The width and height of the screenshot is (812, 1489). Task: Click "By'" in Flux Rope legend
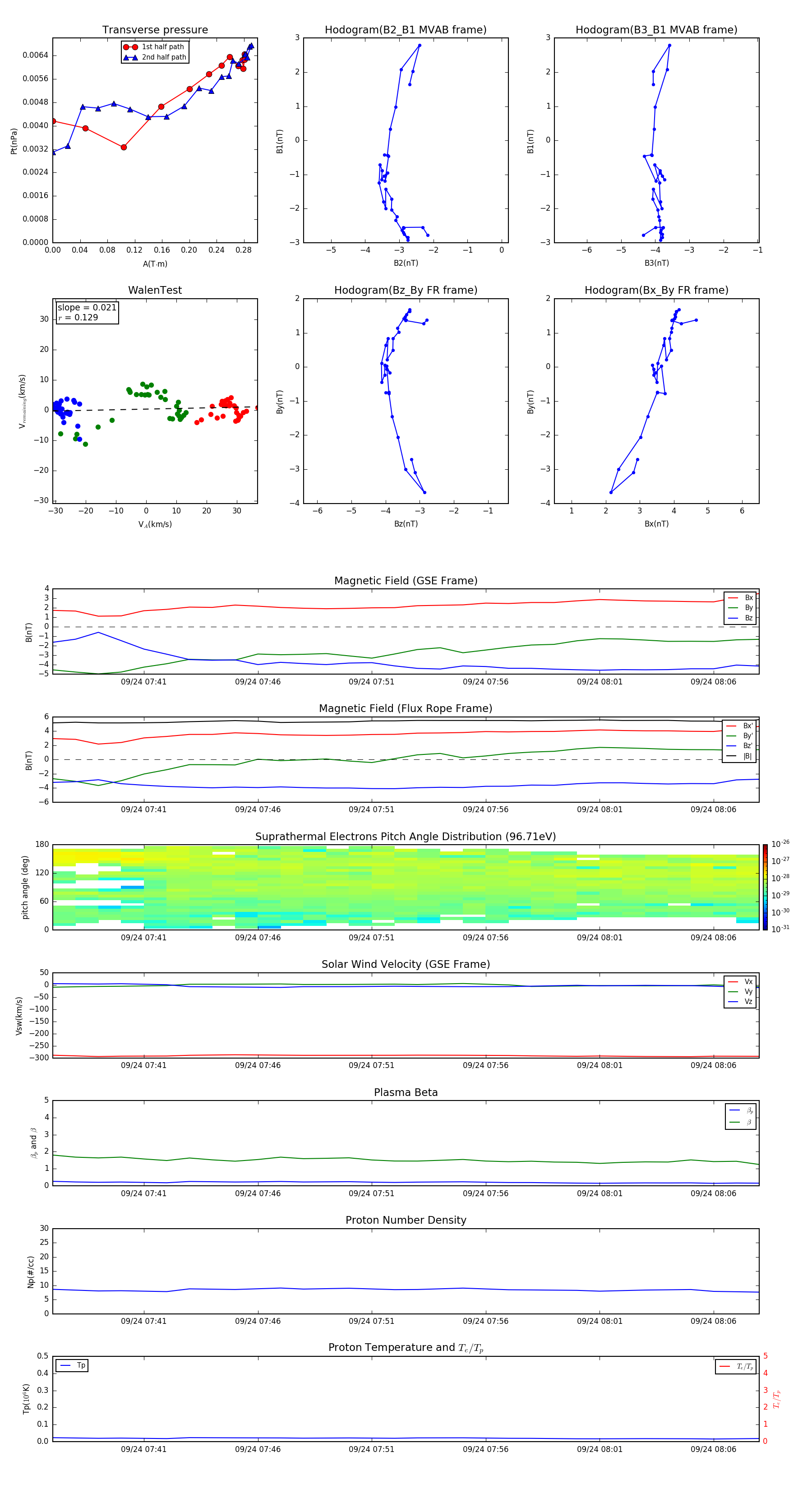tap(740, 736)
